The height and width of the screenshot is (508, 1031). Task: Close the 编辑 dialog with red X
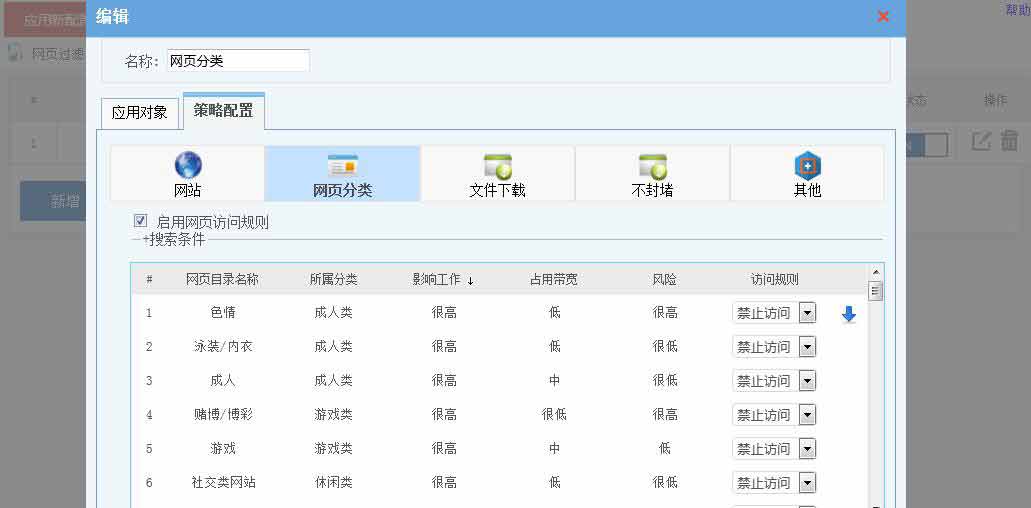click(883, 16)
